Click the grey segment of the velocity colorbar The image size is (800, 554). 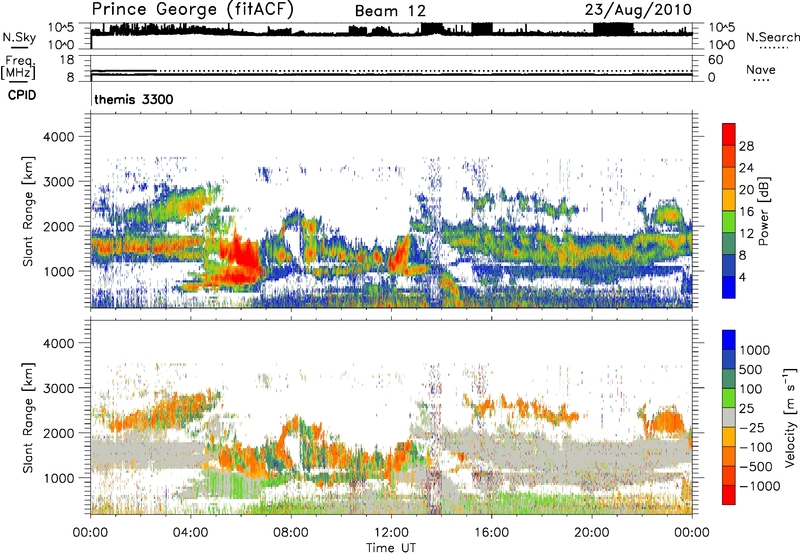pyautogui.click(x=729, y=418)
